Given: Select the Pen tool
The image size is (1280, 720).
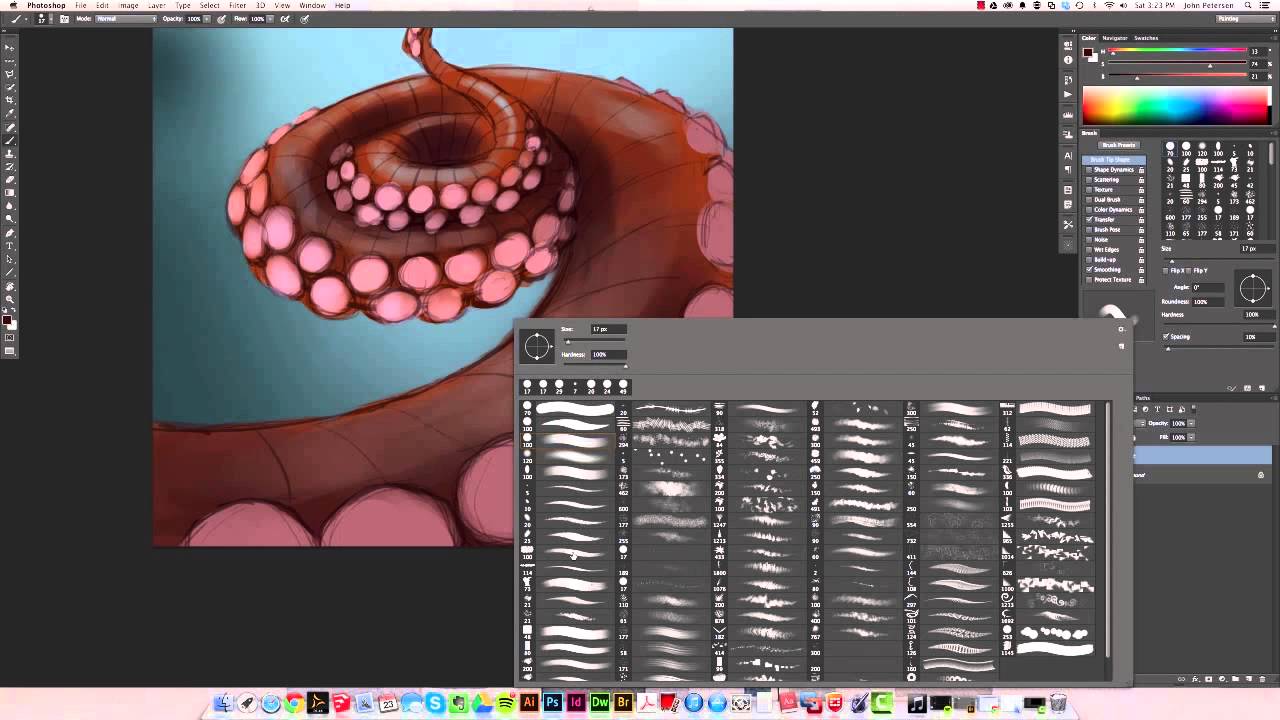Looking at the screenshot, I should click(11, 232).
